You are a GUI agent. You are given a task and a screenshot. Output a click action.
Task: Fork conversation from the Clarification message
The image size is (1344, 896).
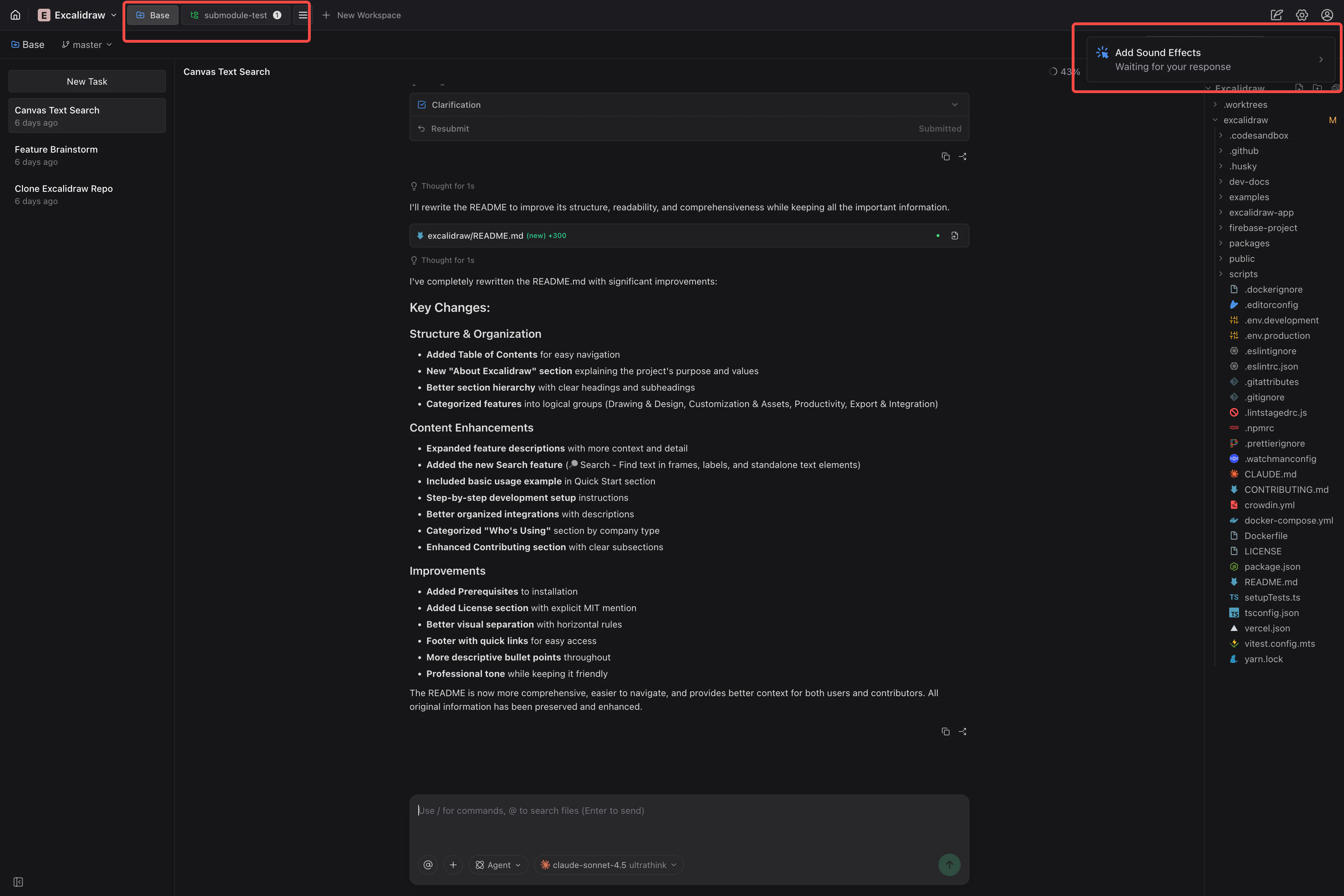(x=962, y=156)
